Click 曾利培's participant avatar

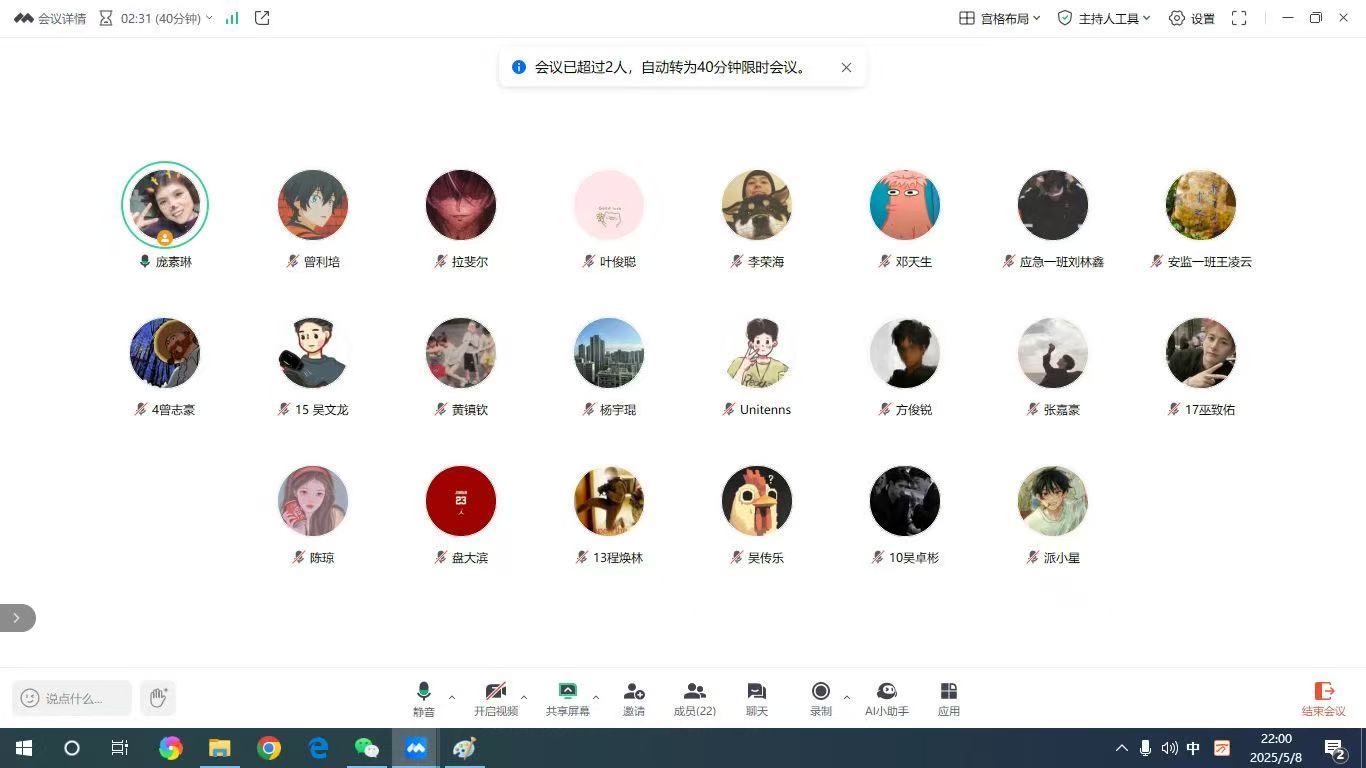coord(313,205)
